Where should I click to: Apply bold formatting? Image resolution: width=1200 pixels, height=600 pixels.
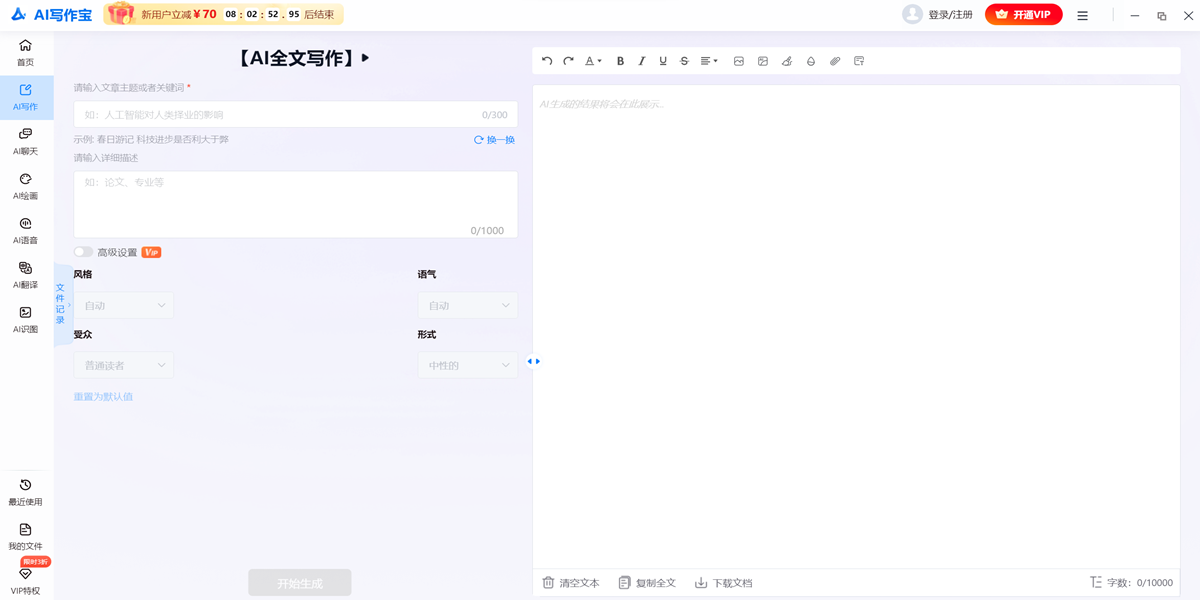coord(620,61)
